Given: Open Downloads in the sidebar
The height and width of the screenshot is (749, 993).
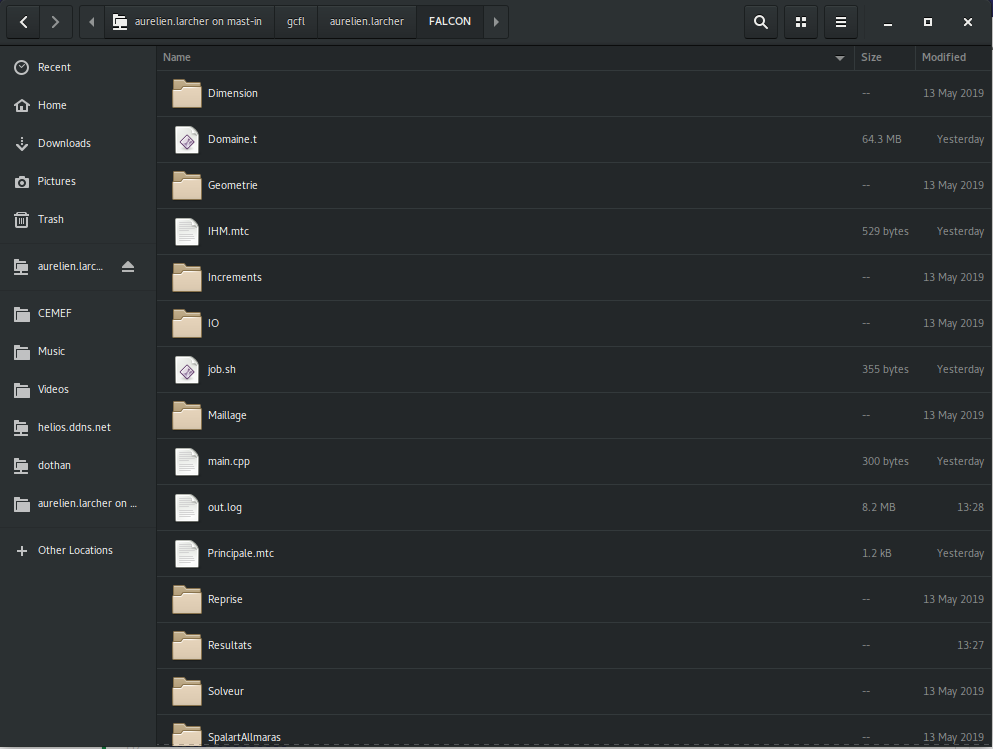Looking at the screenshot, I should tap(78, 143).
